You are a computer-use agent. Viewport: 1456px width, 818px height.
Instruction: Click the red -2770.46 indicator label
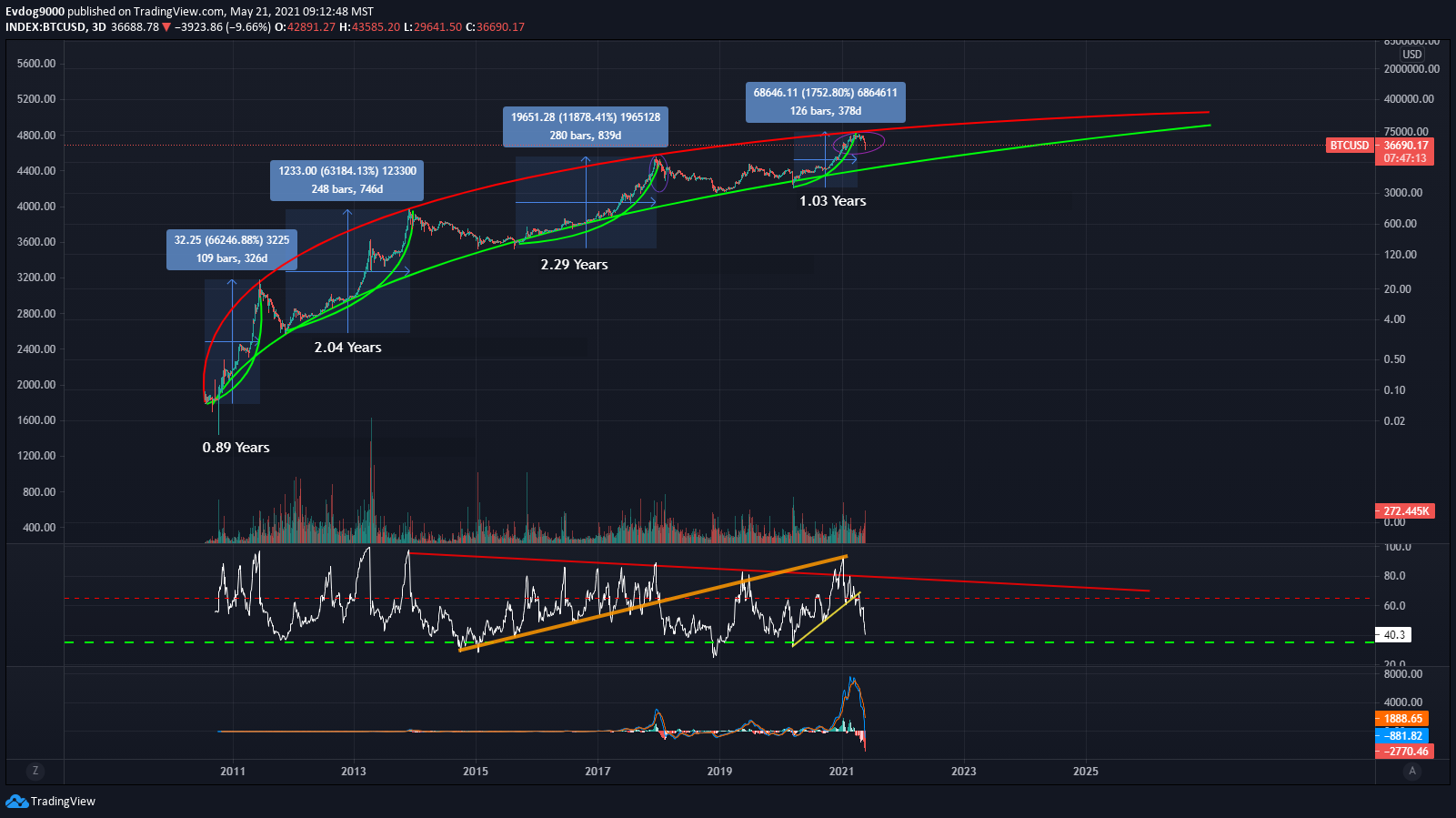pyautogui.click(x=1405, y=752)
